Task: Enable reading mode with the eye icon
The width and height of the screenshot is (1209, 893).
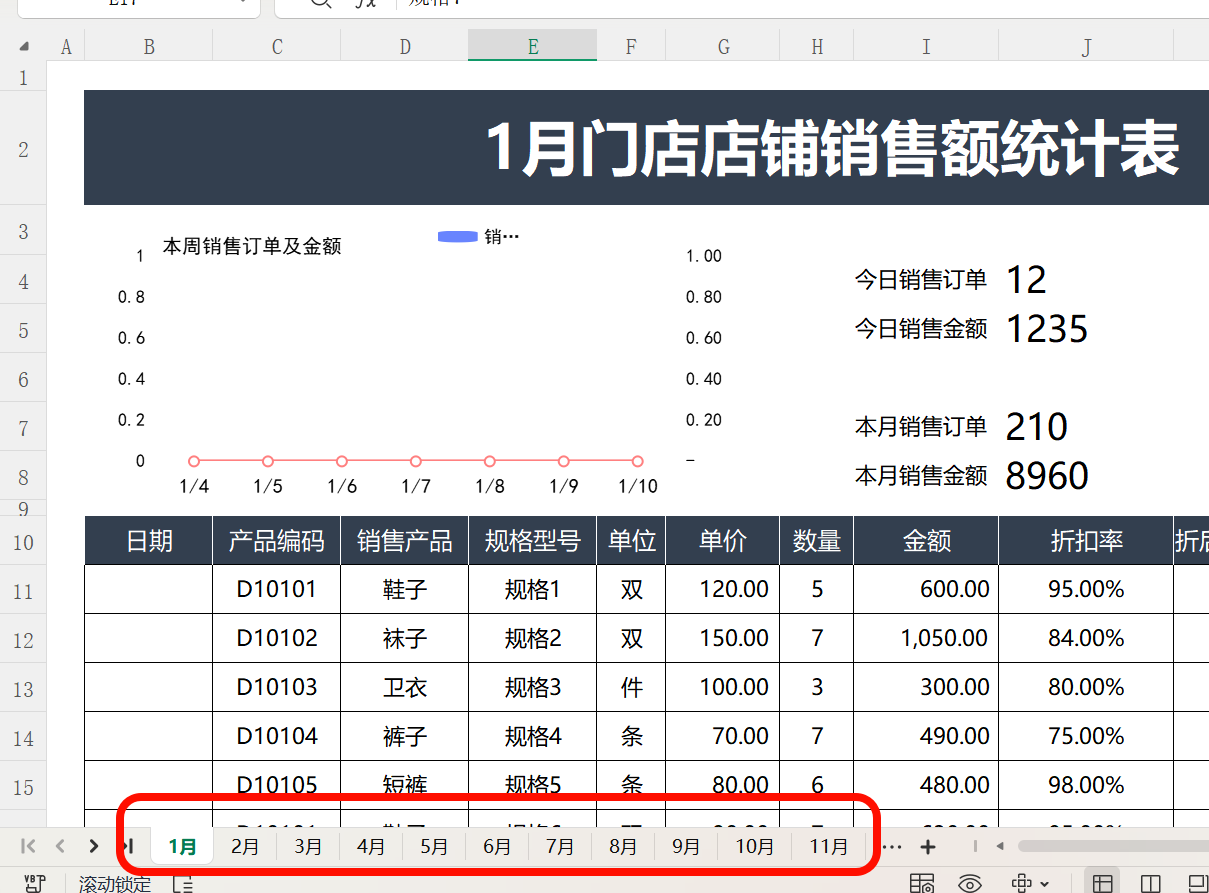Action: pos(968,883)
